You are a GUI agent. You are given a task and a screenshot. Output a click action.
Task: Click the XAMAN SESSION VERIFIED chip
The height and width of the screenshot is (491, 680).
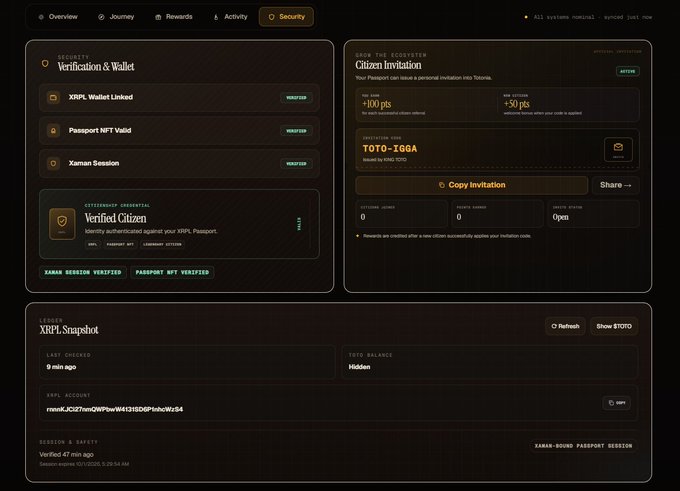83,272
